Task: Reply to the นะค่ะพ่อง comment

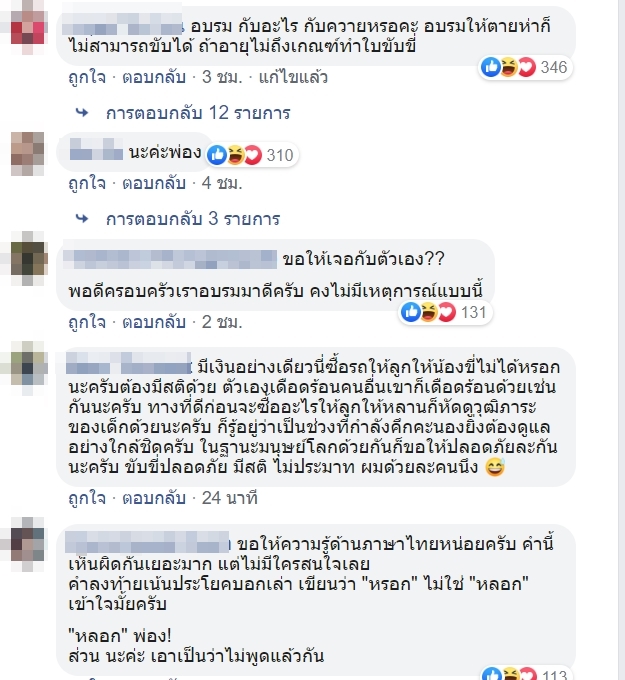Action: pyautogui.click(x=154, y=183)
